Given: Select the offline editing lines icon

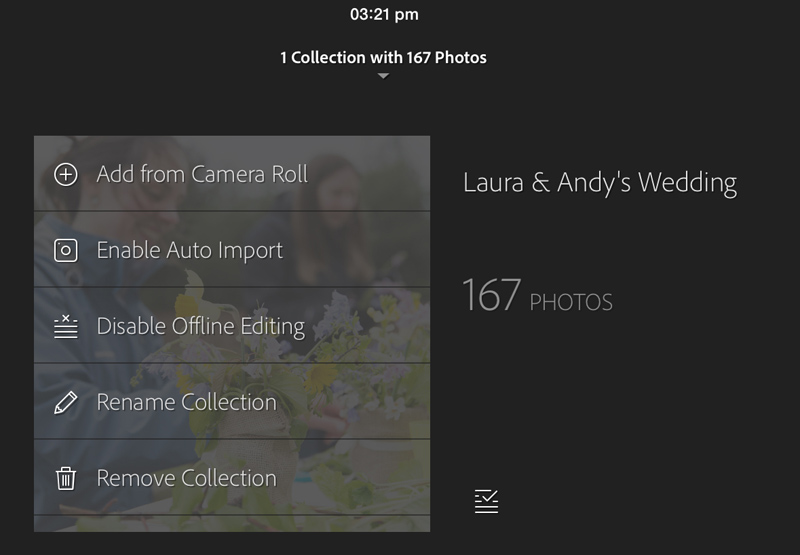Looking at the screenshot, I should 66,326.
